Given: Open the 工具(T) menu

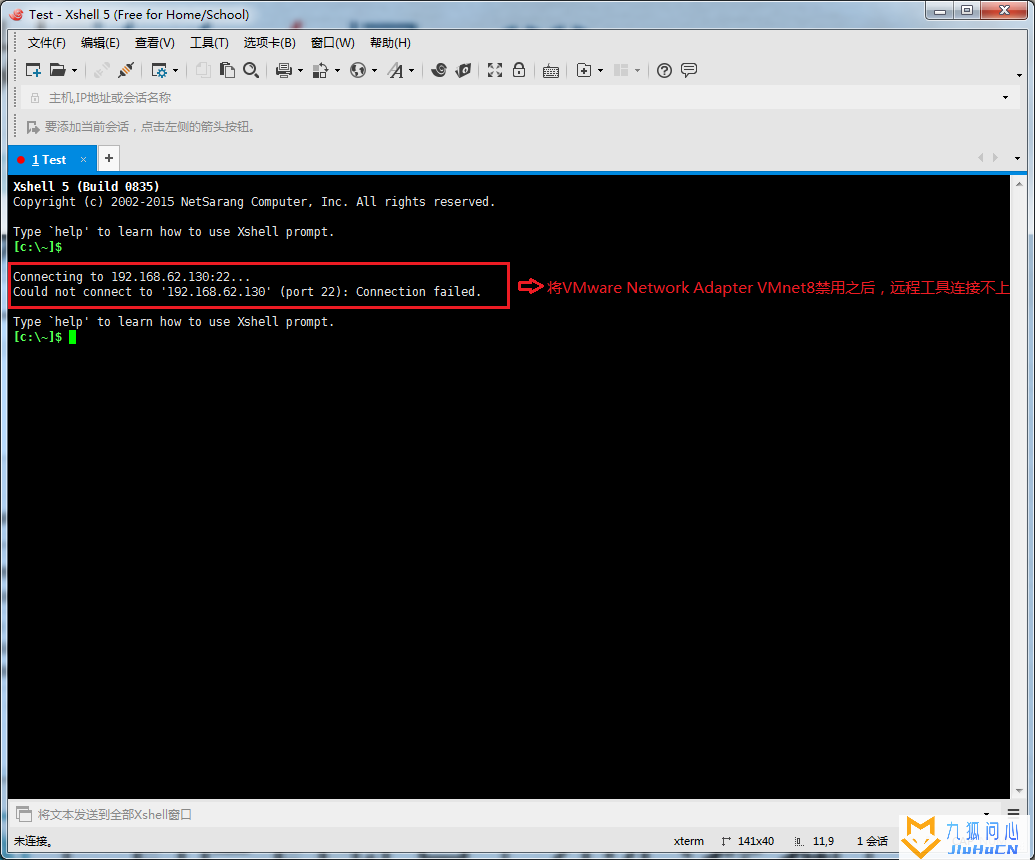Looking at the screenshot, I should point(209,43).
